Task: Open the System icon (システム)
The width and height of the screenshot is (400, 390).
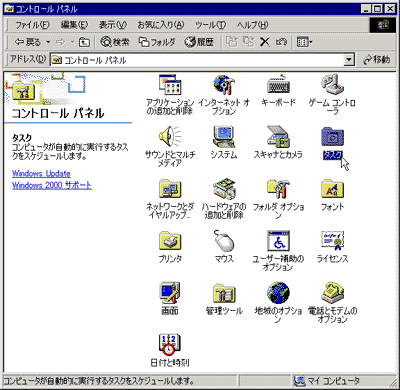Action: 224,137
